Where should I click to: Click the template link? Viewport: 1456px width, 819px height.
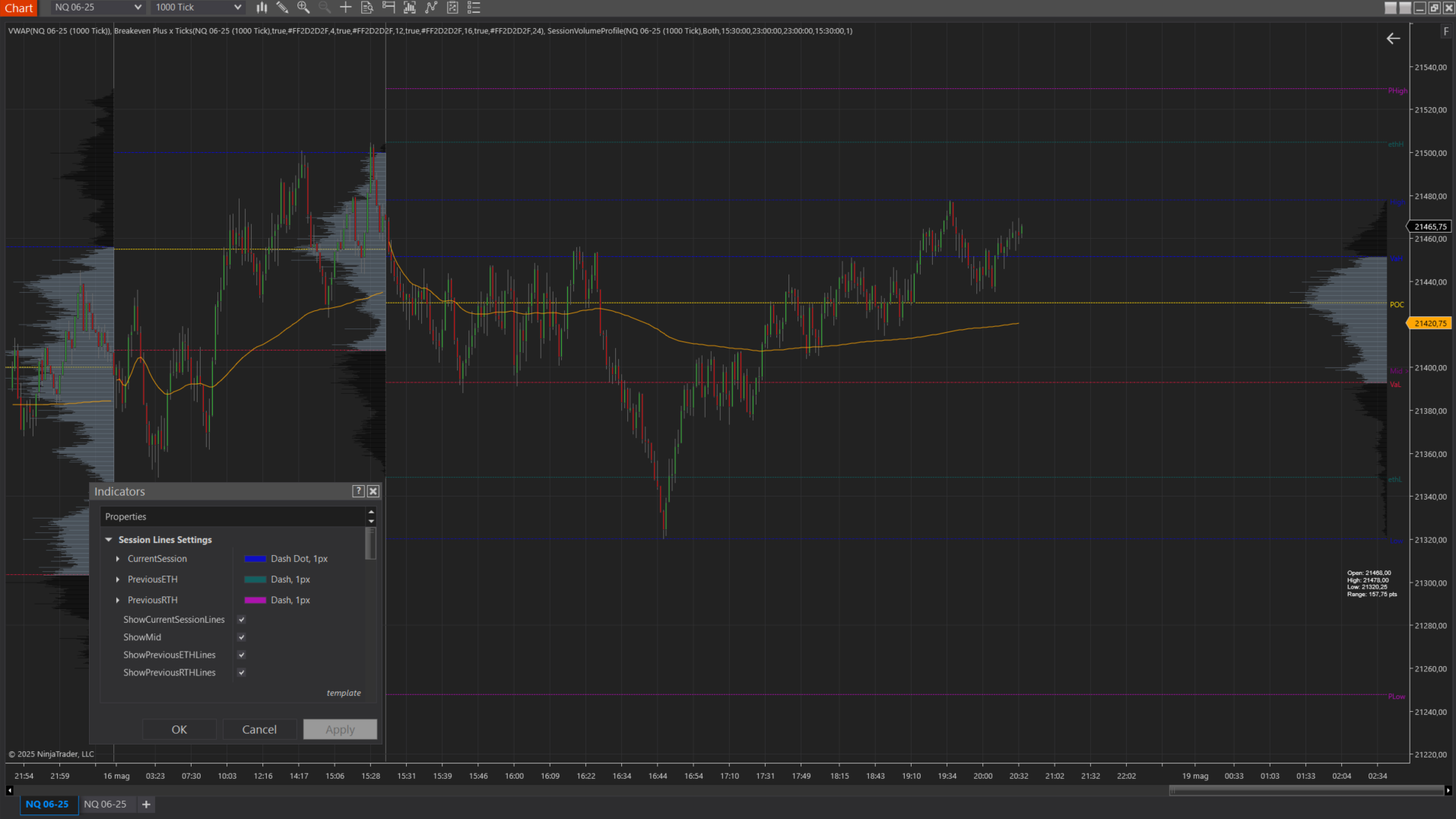tap(344, 692)
